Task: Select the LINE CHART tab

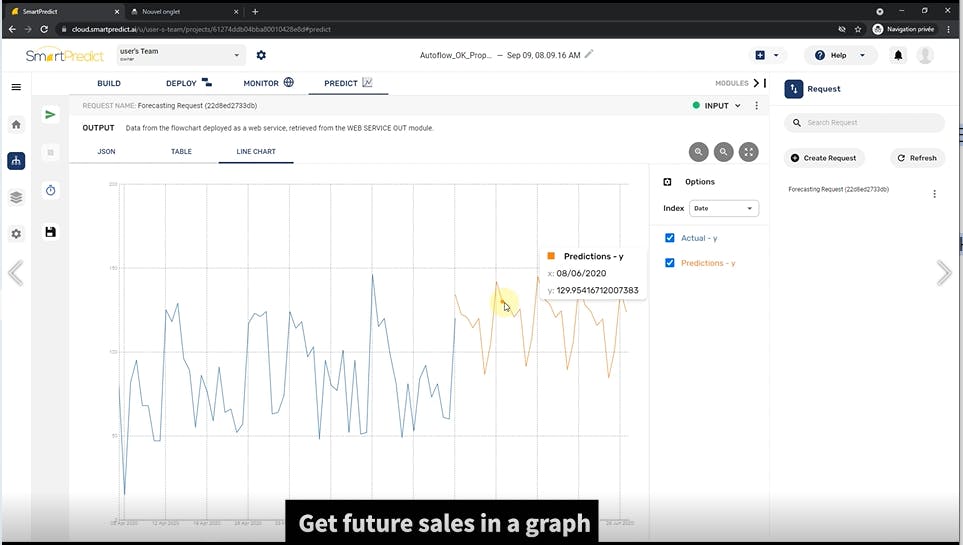Action: (256, 151)
